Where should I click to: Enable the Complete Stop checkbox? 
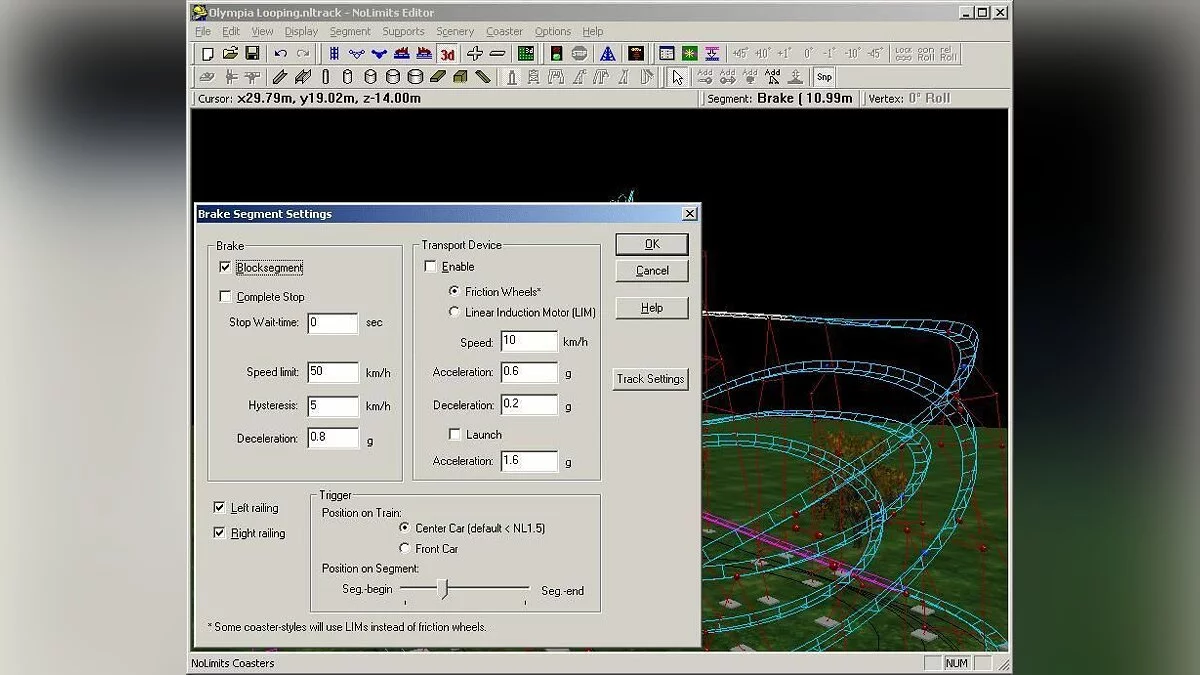pyautogui.click(x=225, y=296)
